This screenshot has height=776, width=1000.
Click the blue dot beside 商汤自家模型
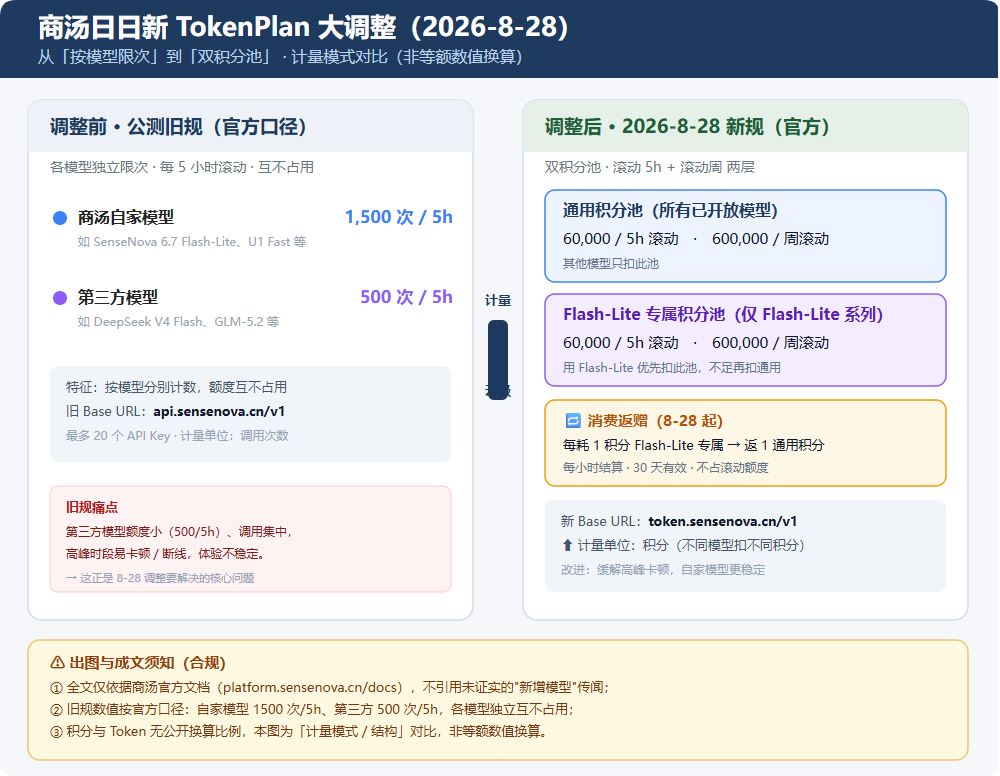point(60,218)
